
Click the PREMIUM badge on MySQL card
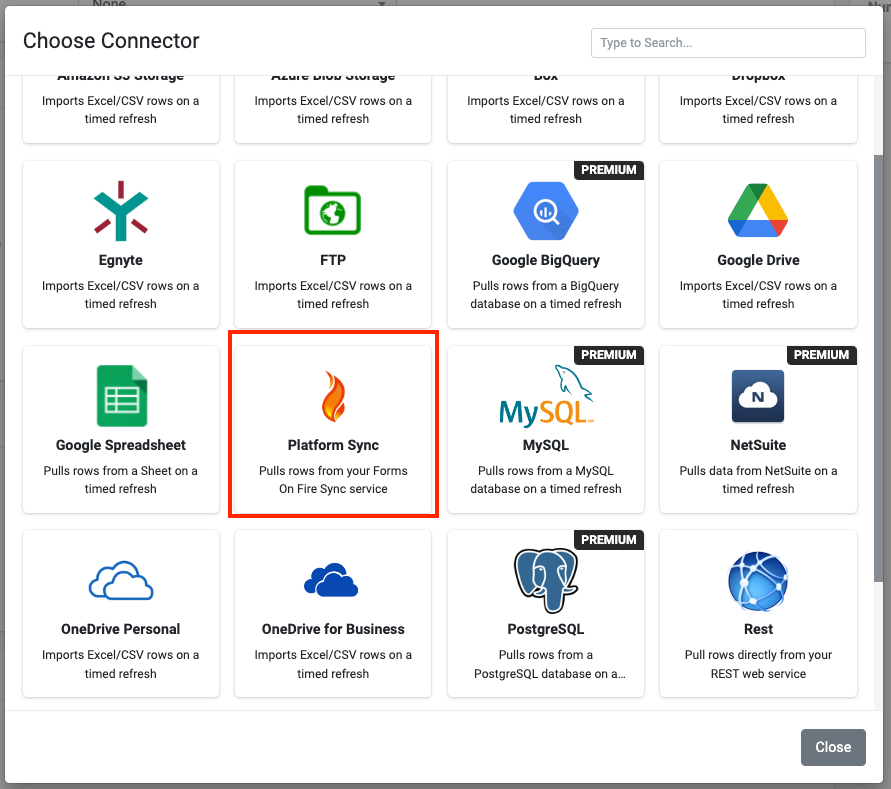click(609, 355)
